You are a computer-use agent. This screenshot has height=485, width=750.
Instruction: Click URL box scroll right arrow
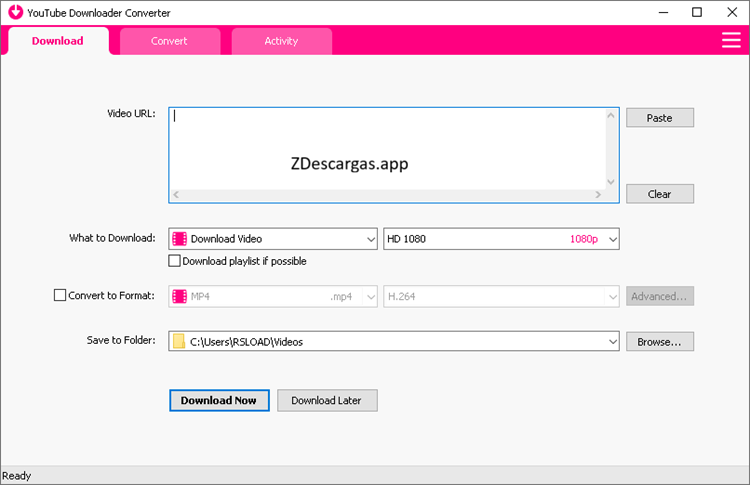(598, 194)
